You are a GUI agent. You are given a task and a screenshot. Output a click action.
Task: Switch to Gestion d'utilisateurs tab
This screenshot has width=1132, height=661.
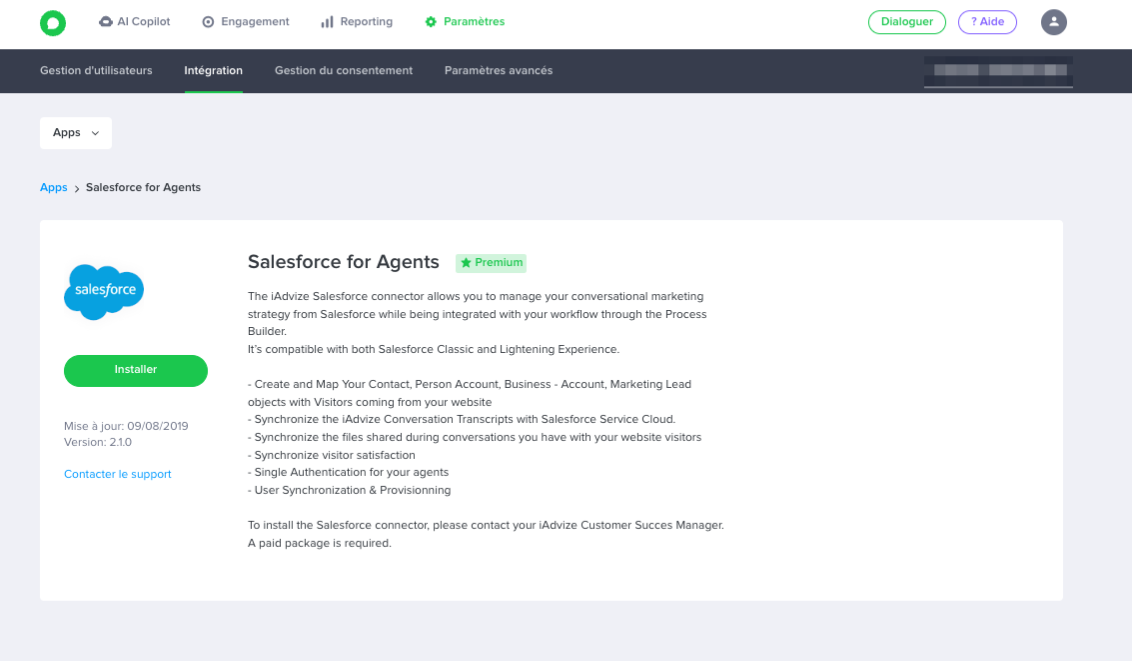click(96, 71)
